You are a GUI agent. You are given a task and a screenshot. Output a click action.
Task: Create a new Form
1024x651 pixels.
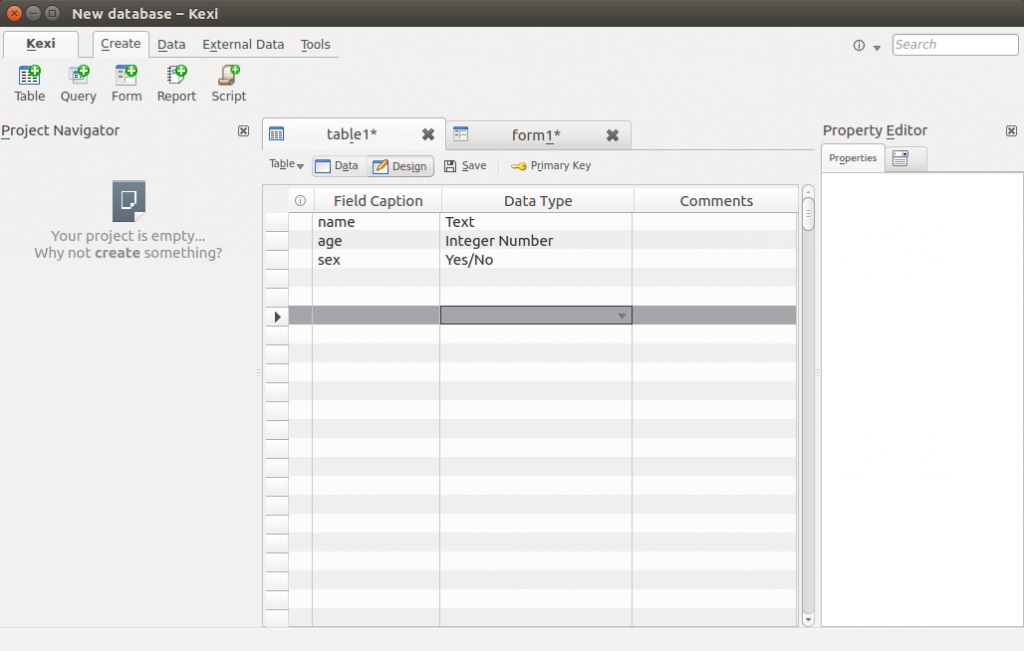click(126, 84)
